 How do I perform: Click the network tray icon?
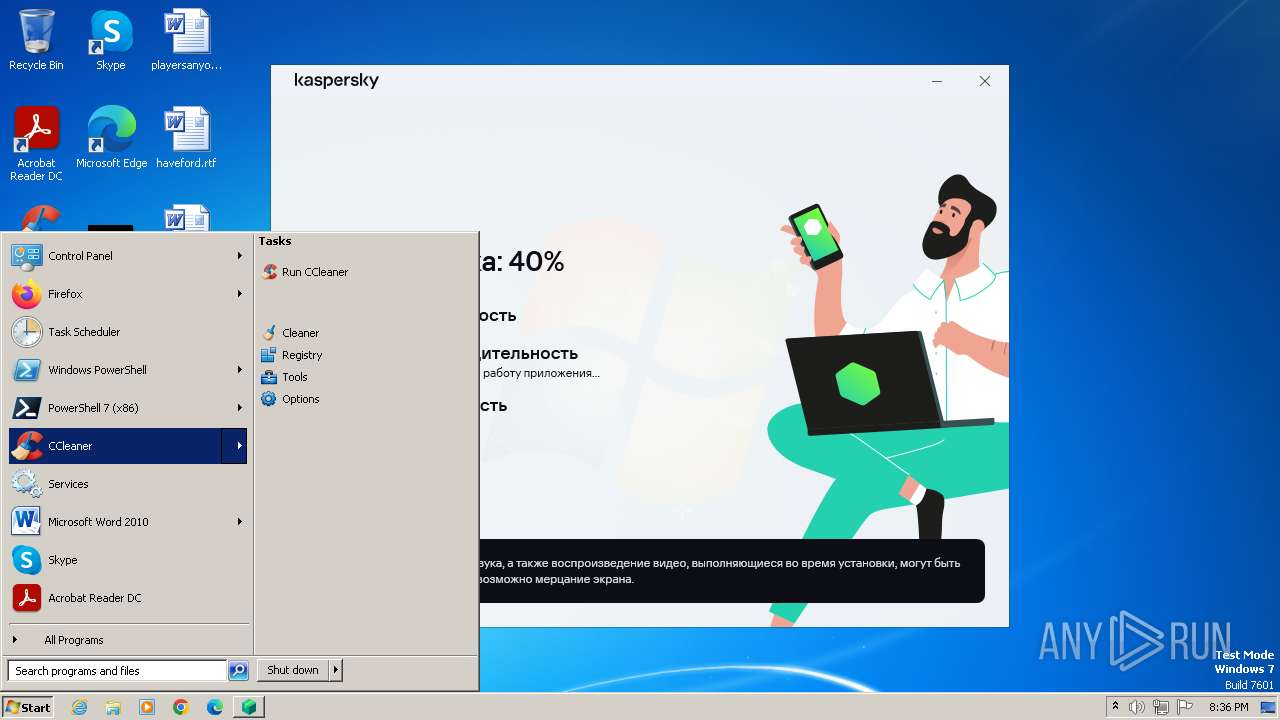[1161, 707]
